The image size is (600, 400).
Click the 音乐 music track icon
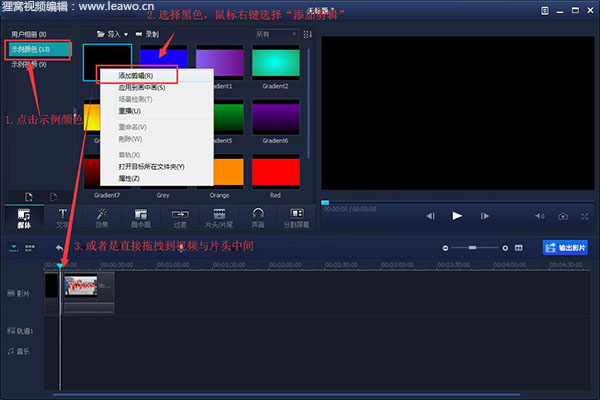(11, 351)
